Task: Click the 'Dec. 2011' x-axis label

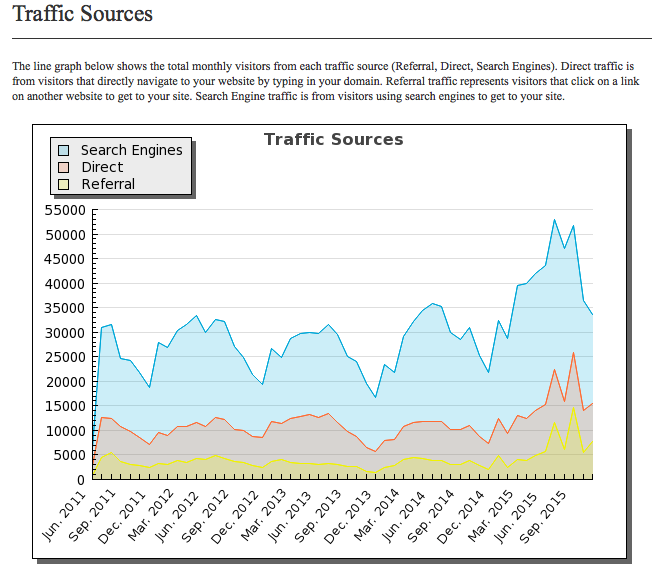Action: [x=126, y=516]
